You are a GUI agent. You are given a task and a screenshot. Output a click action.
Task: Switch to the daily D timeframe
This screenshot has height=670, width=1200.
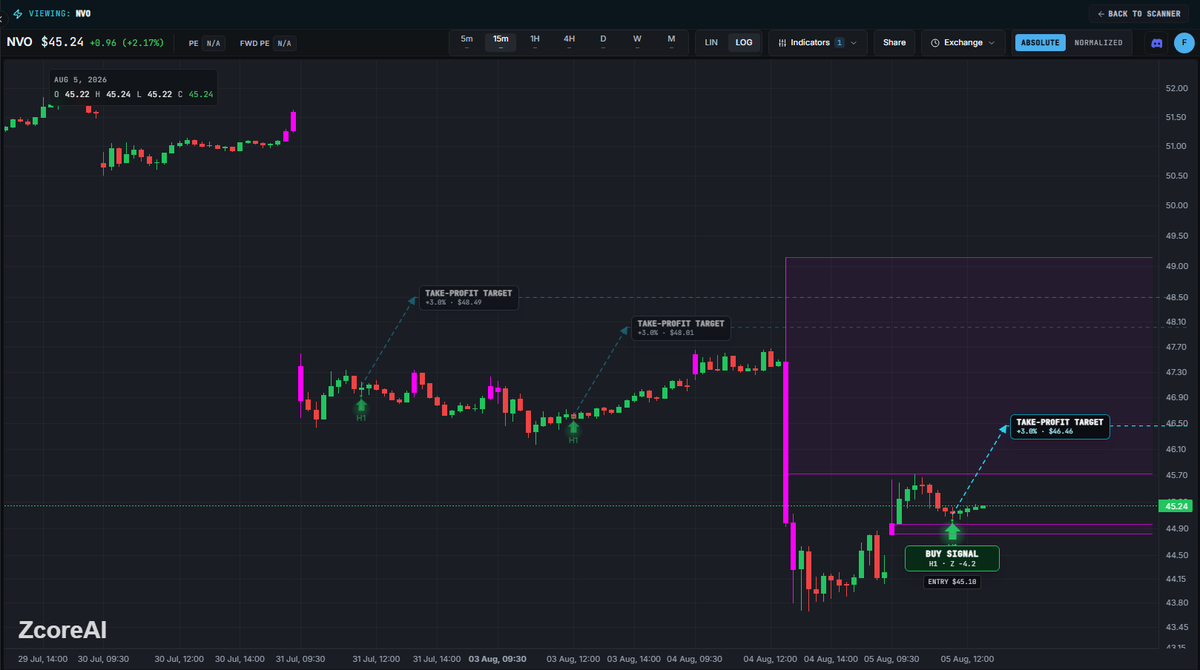pos(603,41)
